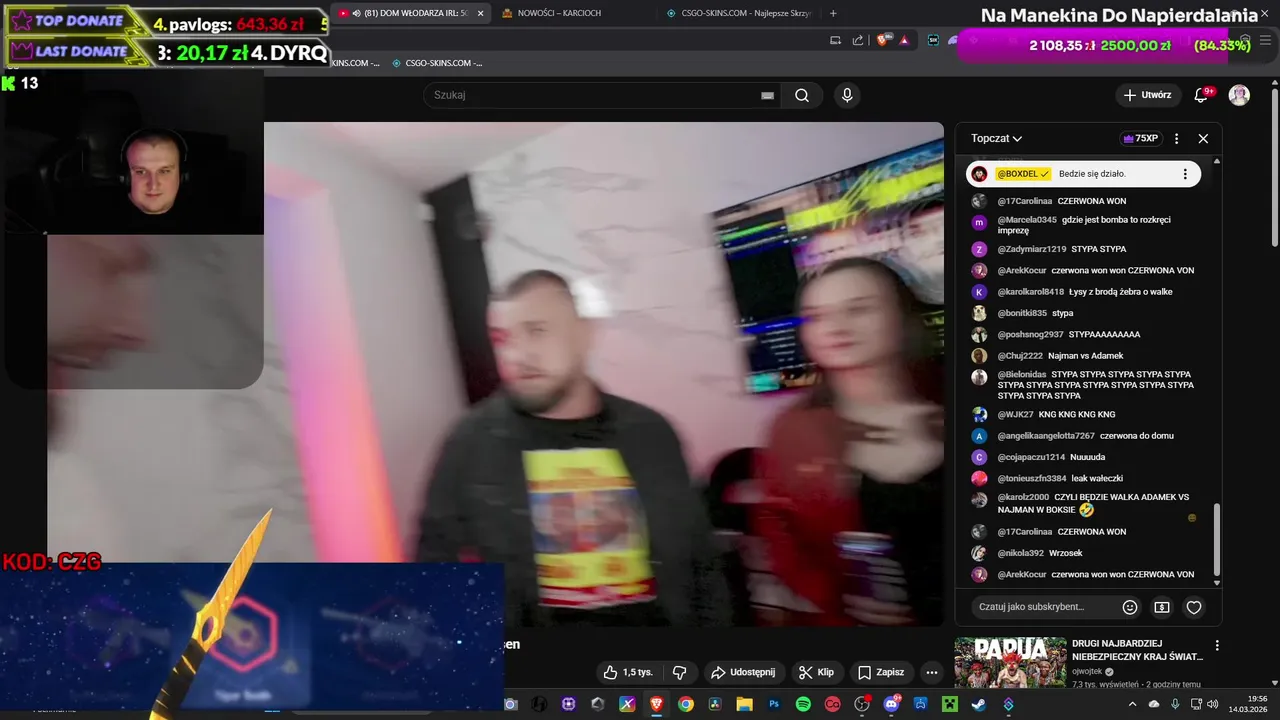The image size is (1280, 720).
Task: Open Discord from the taskbar
Action: [891, 704]
